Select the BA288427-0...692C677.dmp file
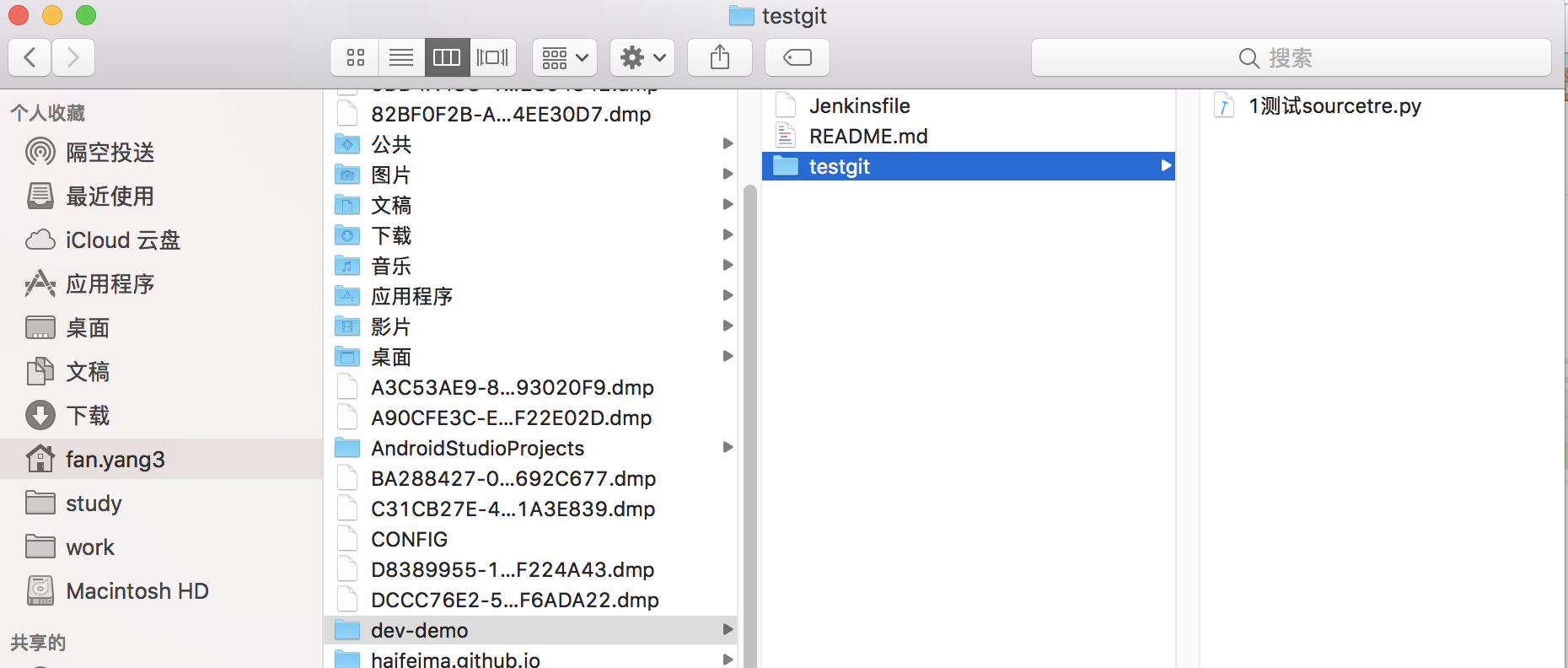The image size is (1568, 668). click(x=530, y=478)
